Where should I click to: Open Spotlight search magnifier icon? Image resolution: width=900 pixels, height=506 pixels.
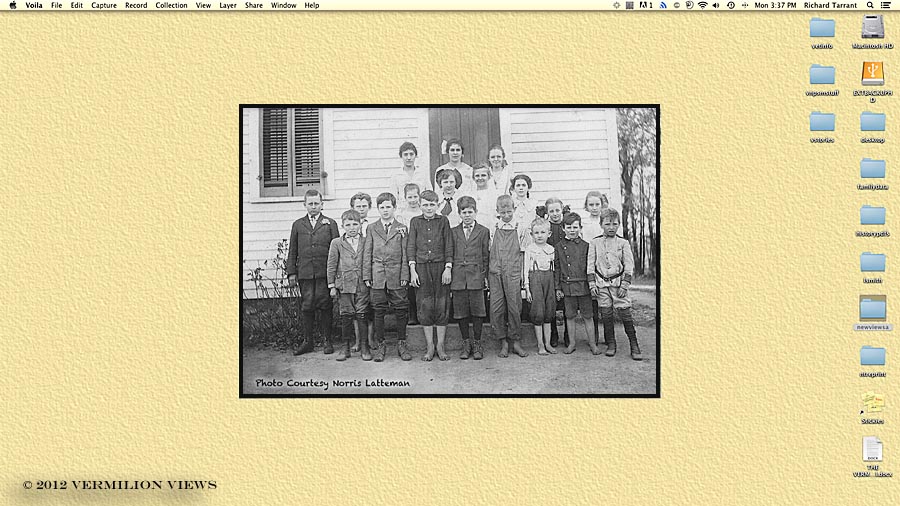870,5
